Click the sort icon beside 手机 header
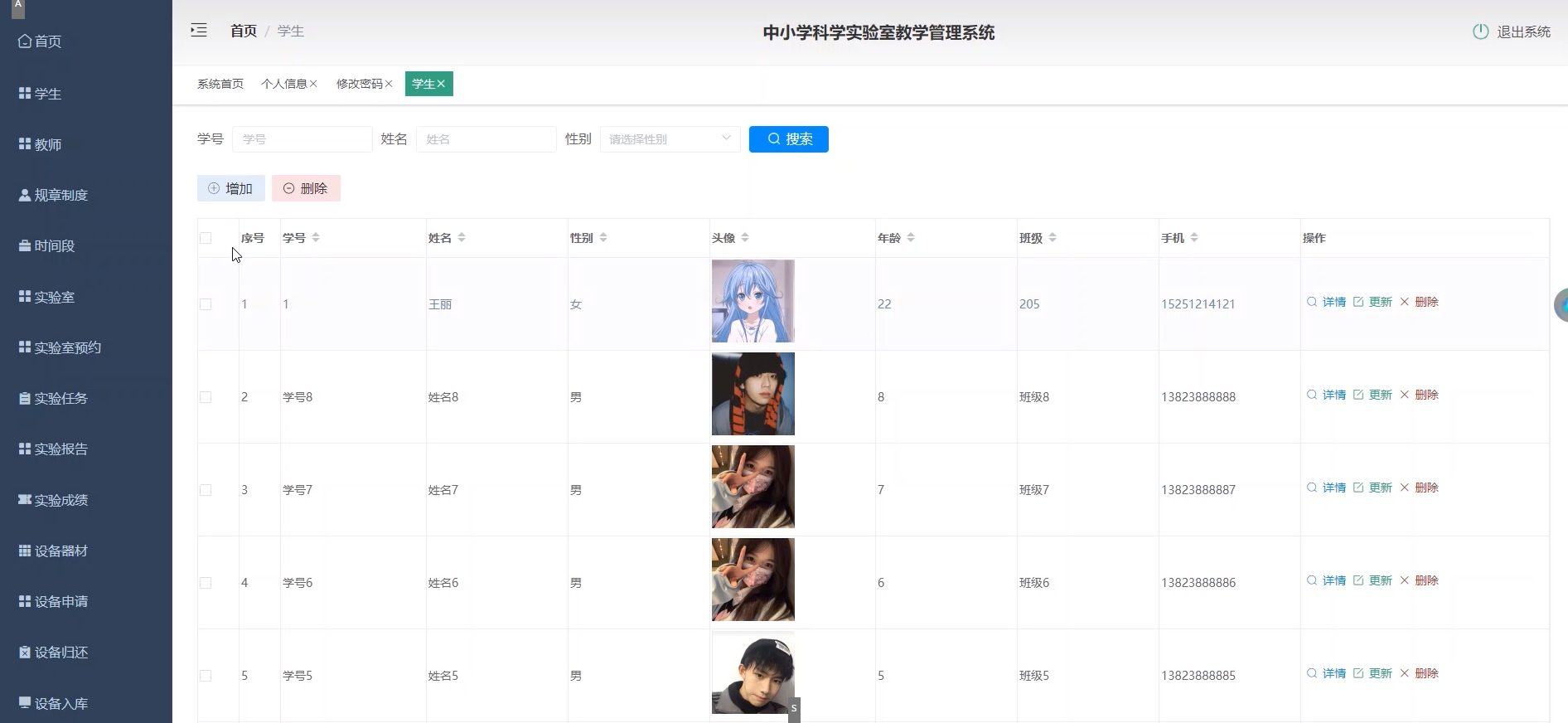This screenshot has width=1568, height=723. tap(1194, 238)
